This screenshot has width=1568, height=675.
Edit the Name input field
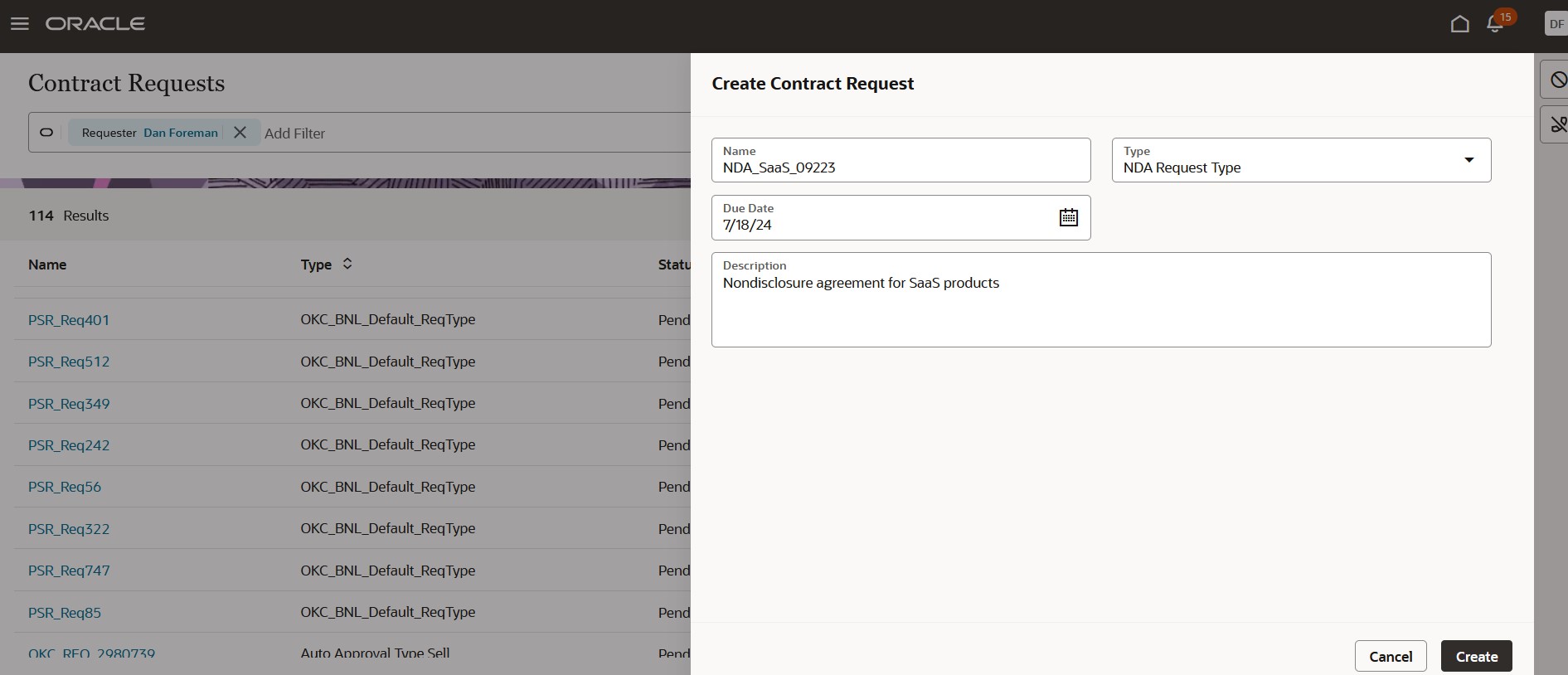900,168
